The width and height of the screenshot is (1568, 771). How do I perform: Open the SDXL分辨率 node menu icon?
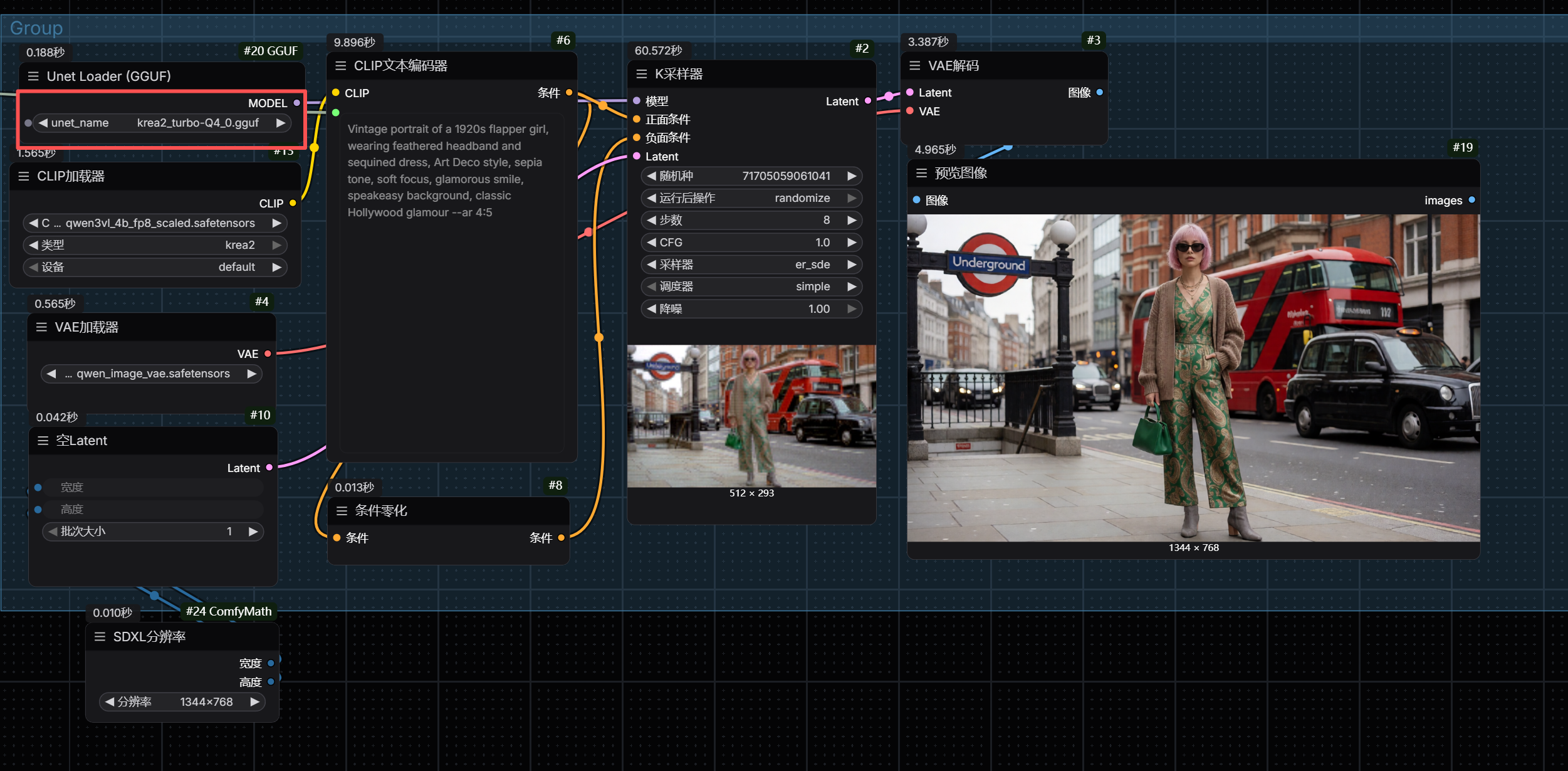tap(100, 637)
